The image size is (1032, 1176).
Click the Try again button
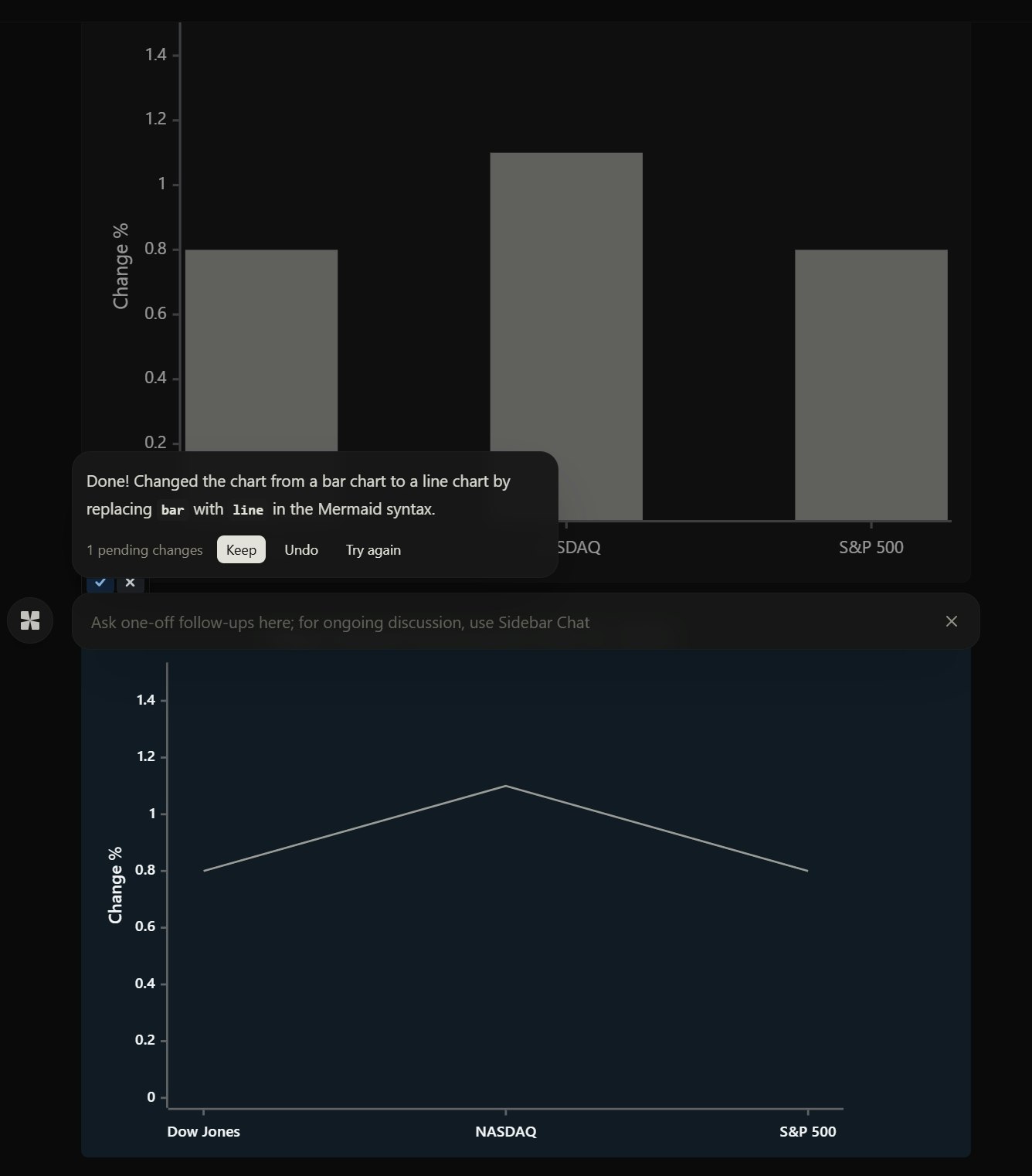(373, 549)
